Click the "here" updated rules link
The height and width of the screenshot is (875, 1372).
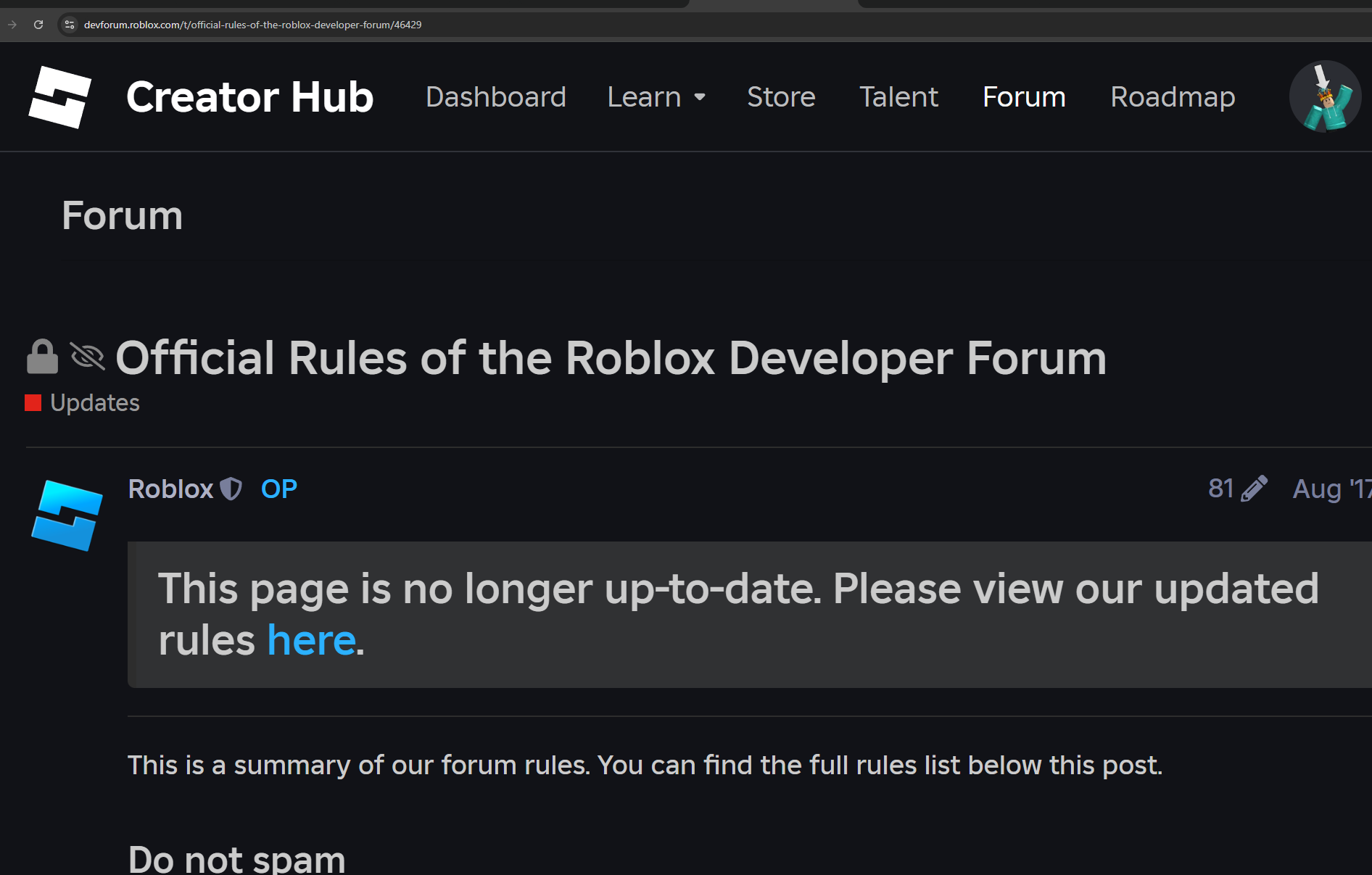(x=311, y=639)
